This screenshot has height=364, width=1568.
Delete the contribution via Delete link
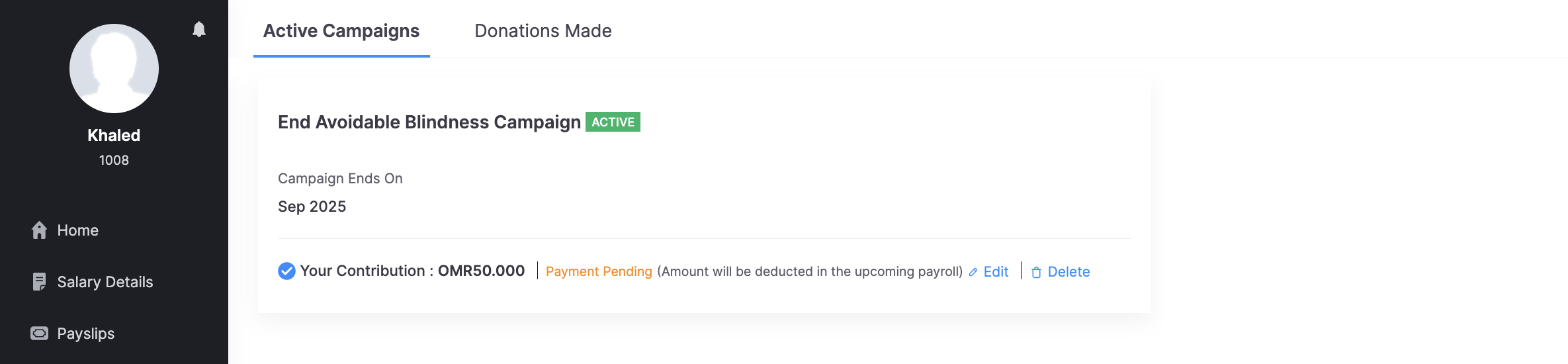(1068, 272)
